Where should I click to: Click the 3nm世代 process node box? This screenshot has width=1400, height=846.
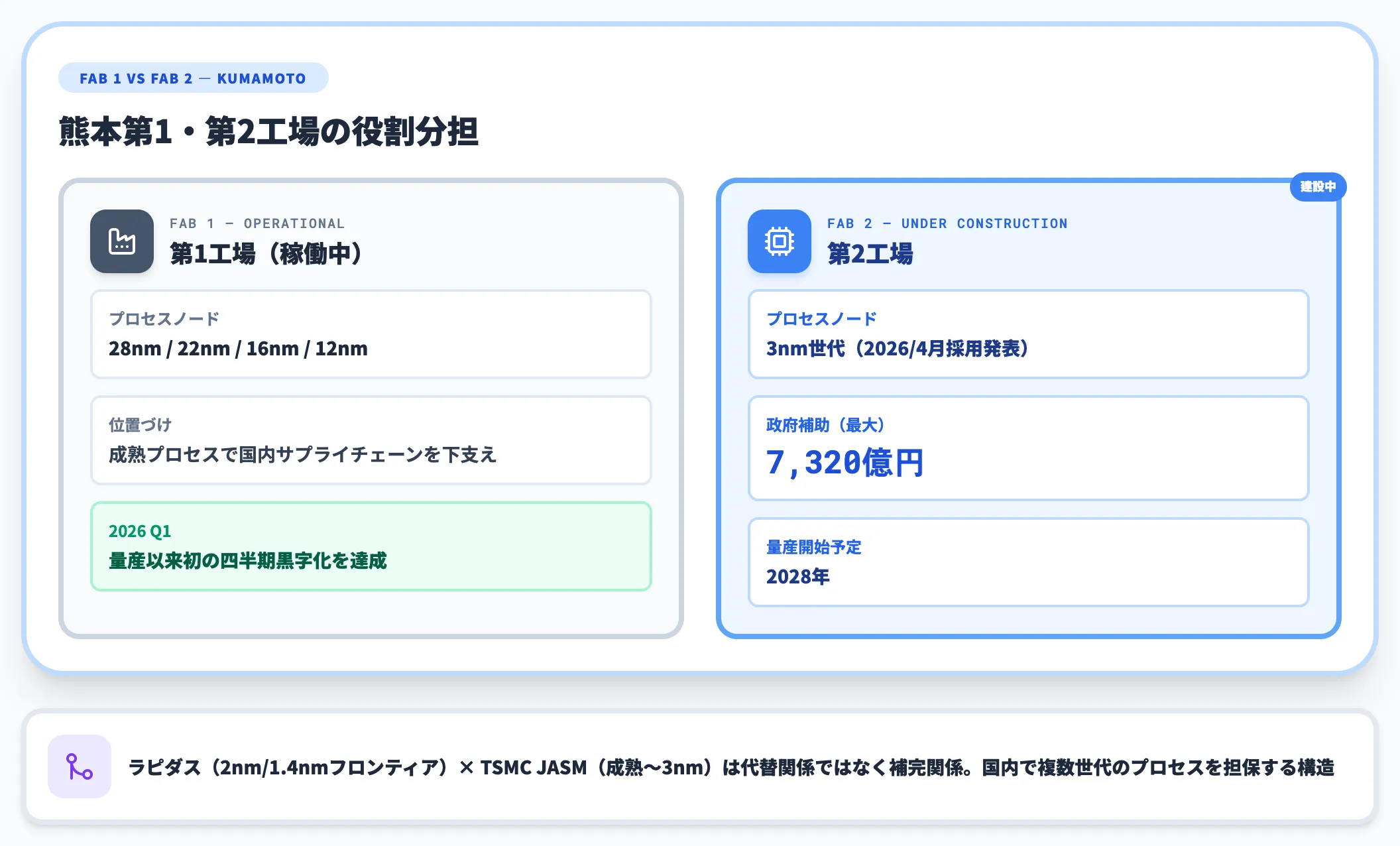tap(1029, 334)
